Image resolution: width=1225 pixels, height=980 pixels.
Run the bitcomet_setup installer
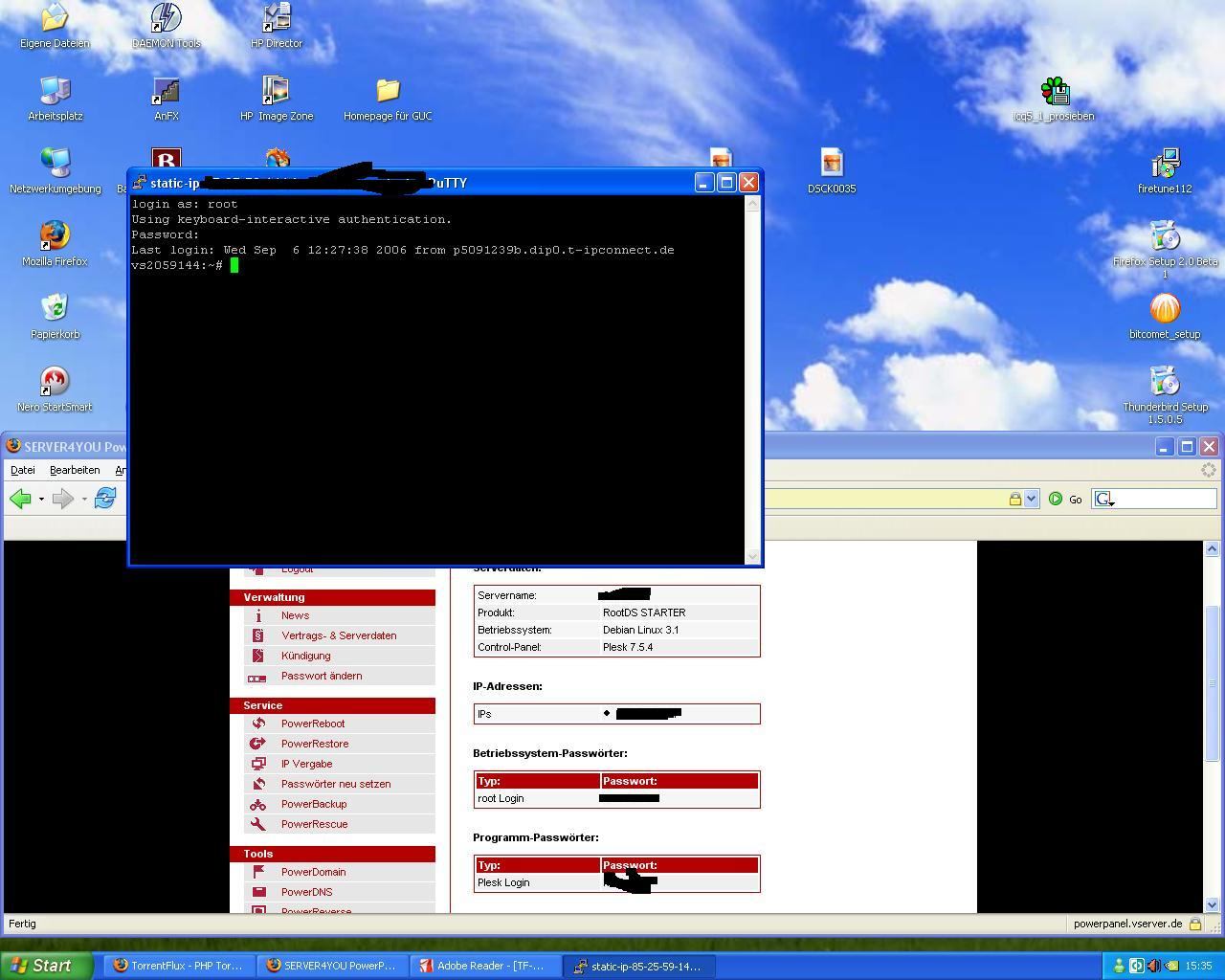(1165, 317)
